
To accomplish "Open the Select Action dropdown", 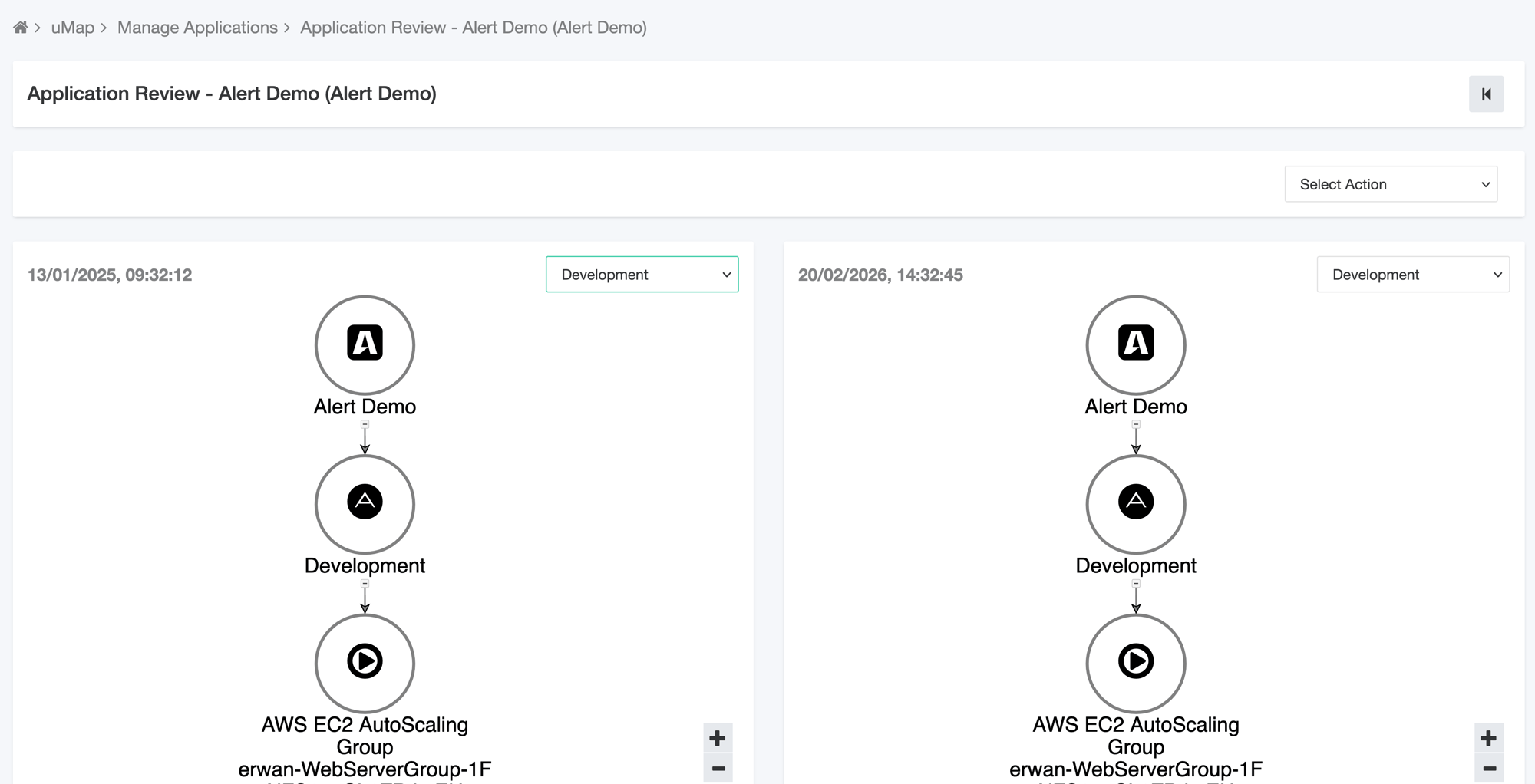I will pyautogui.click(x=1391, y=184).
